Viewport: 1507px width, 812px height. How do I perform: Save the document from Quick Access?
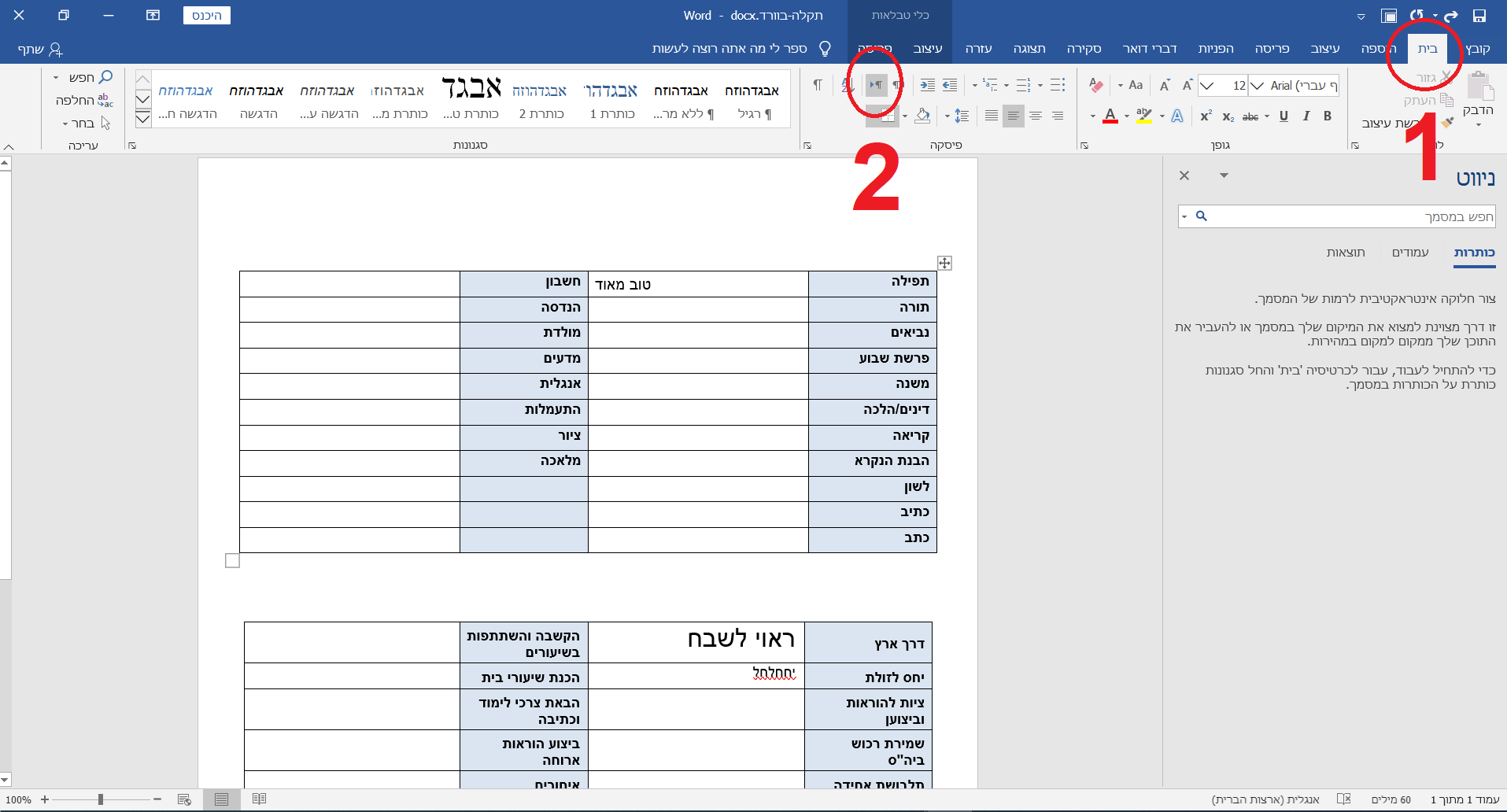(x=1479, y=16)
